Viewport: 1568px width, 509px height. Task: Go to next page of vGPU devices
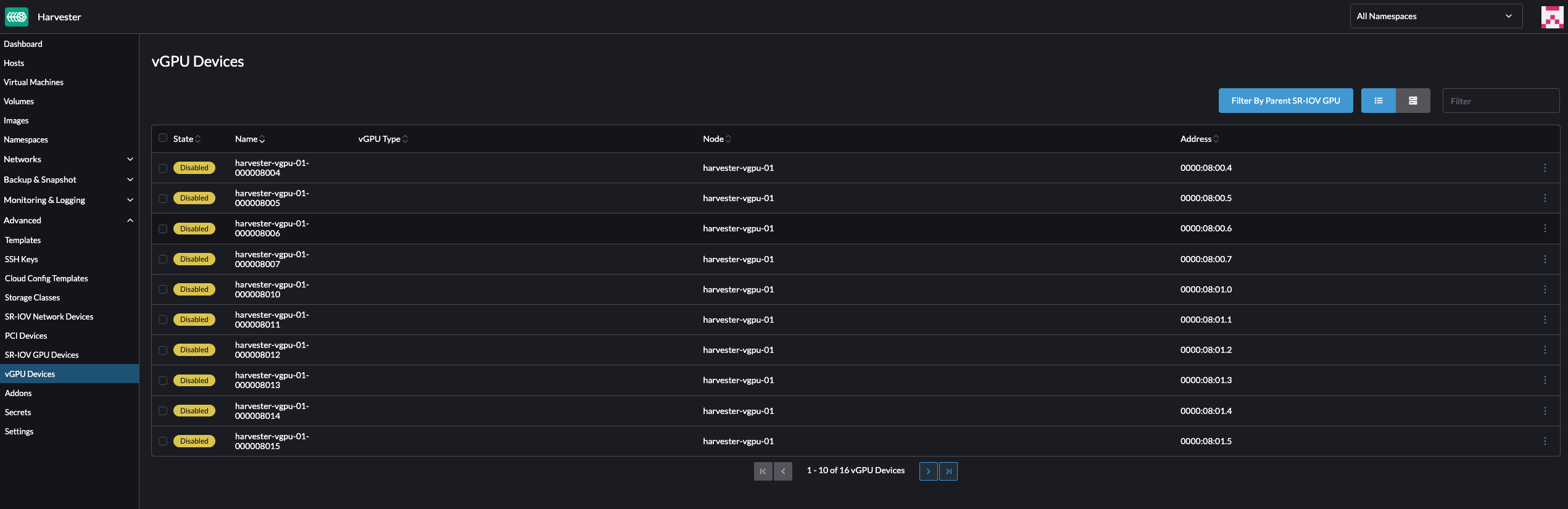coord(928,471)
